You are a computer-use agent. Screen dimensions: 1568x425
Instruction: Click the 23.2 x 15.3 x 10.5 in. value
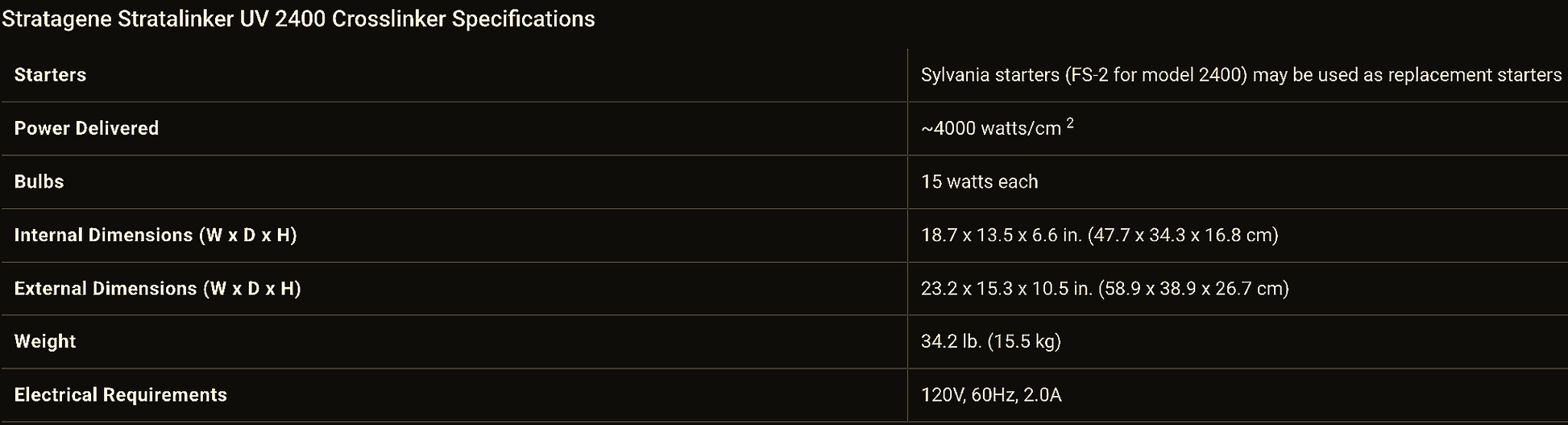[1006, 288]
